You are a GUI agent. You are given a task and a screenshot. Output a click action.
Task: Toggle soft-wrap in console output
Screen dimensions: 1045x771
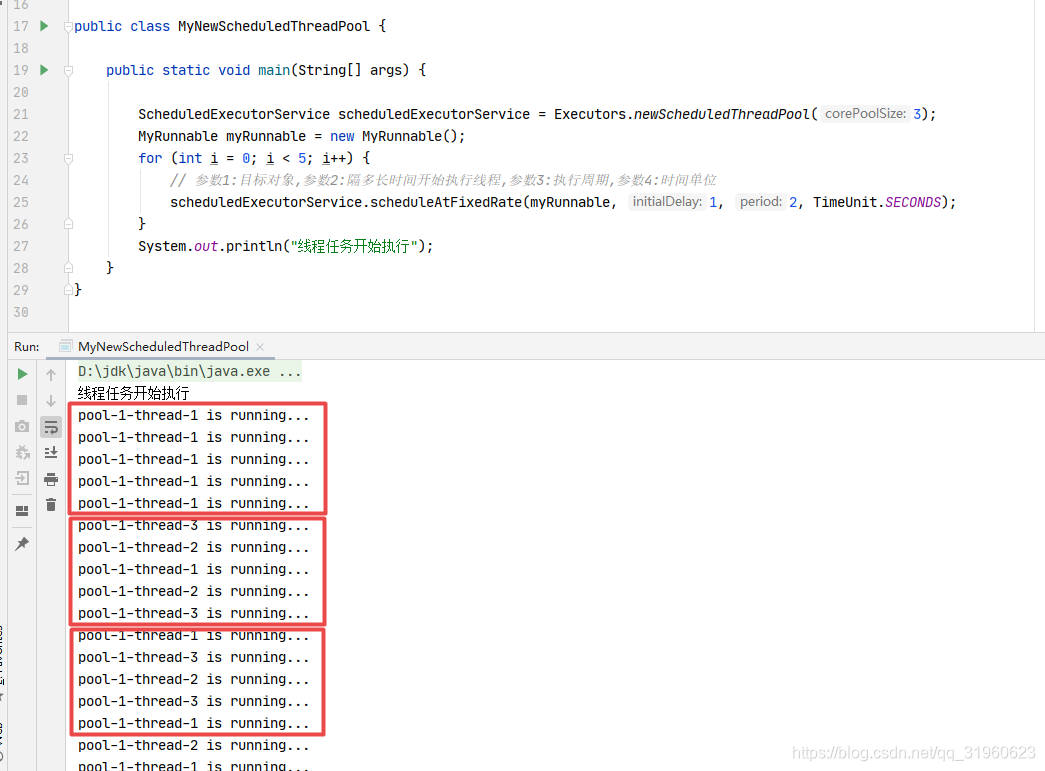(x=51, y=427)
